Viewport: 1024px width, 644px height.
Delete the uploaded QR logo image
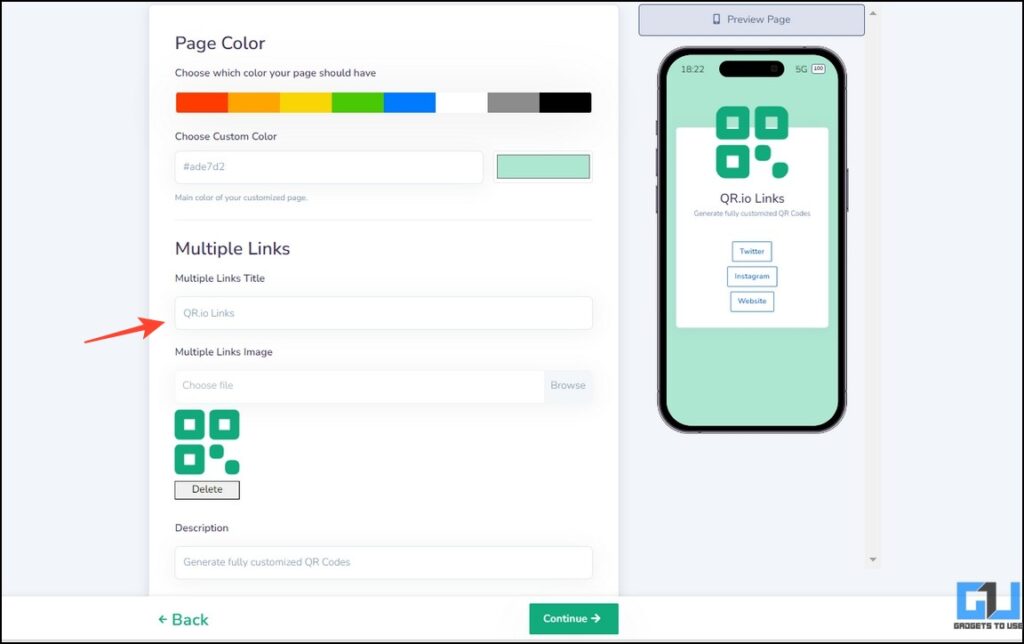[x=207, y=490]
